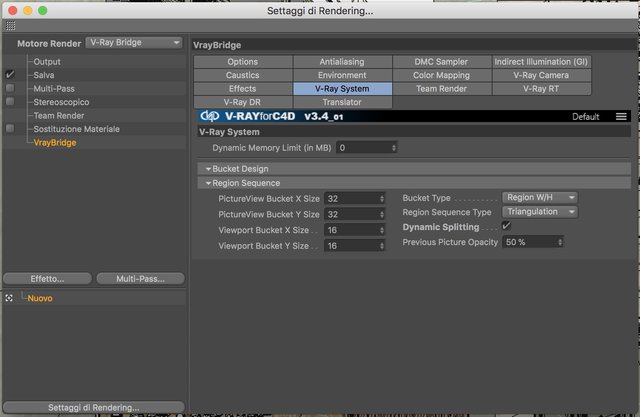Select the V-Ray System tab
The width and height of the screenshot is (640, 417).
tap(342, 89)
